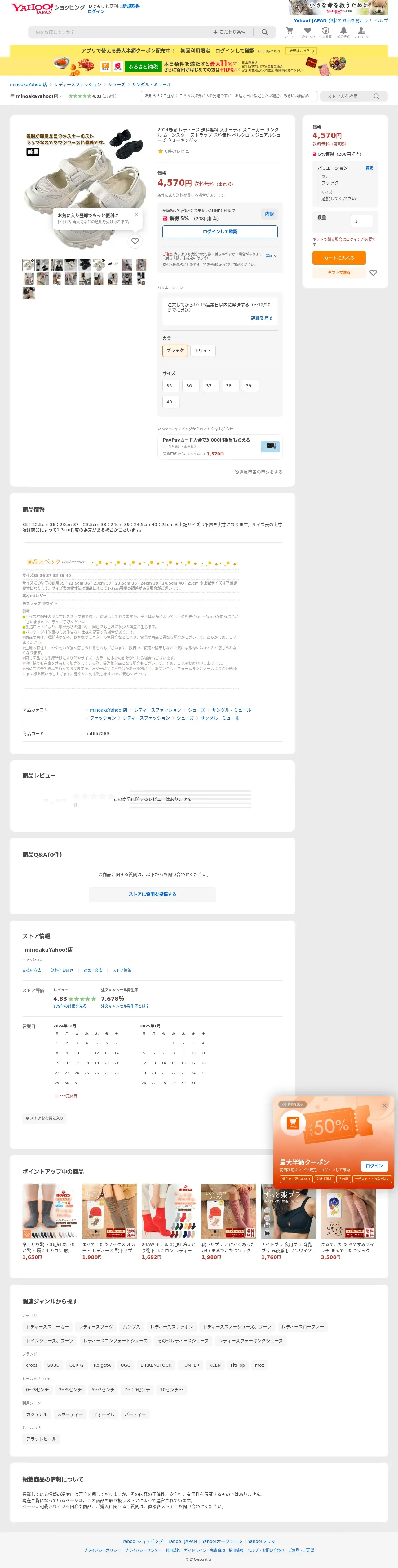398x1568 pixels.
Task: Close the 最大半額クーポン popup
Action: (385, 1105)
